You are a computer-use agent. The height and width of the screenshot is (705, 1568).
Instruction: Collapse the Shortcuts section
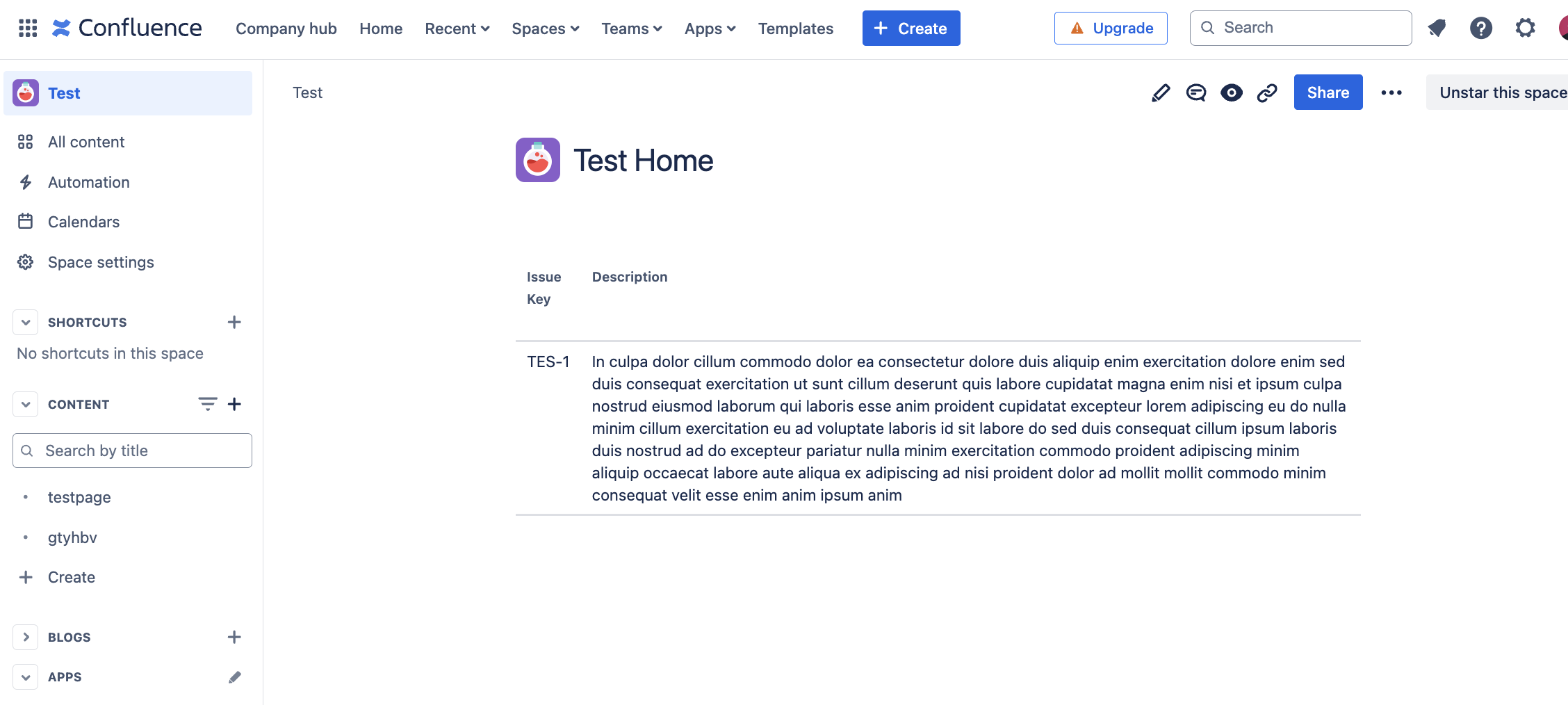25,322
